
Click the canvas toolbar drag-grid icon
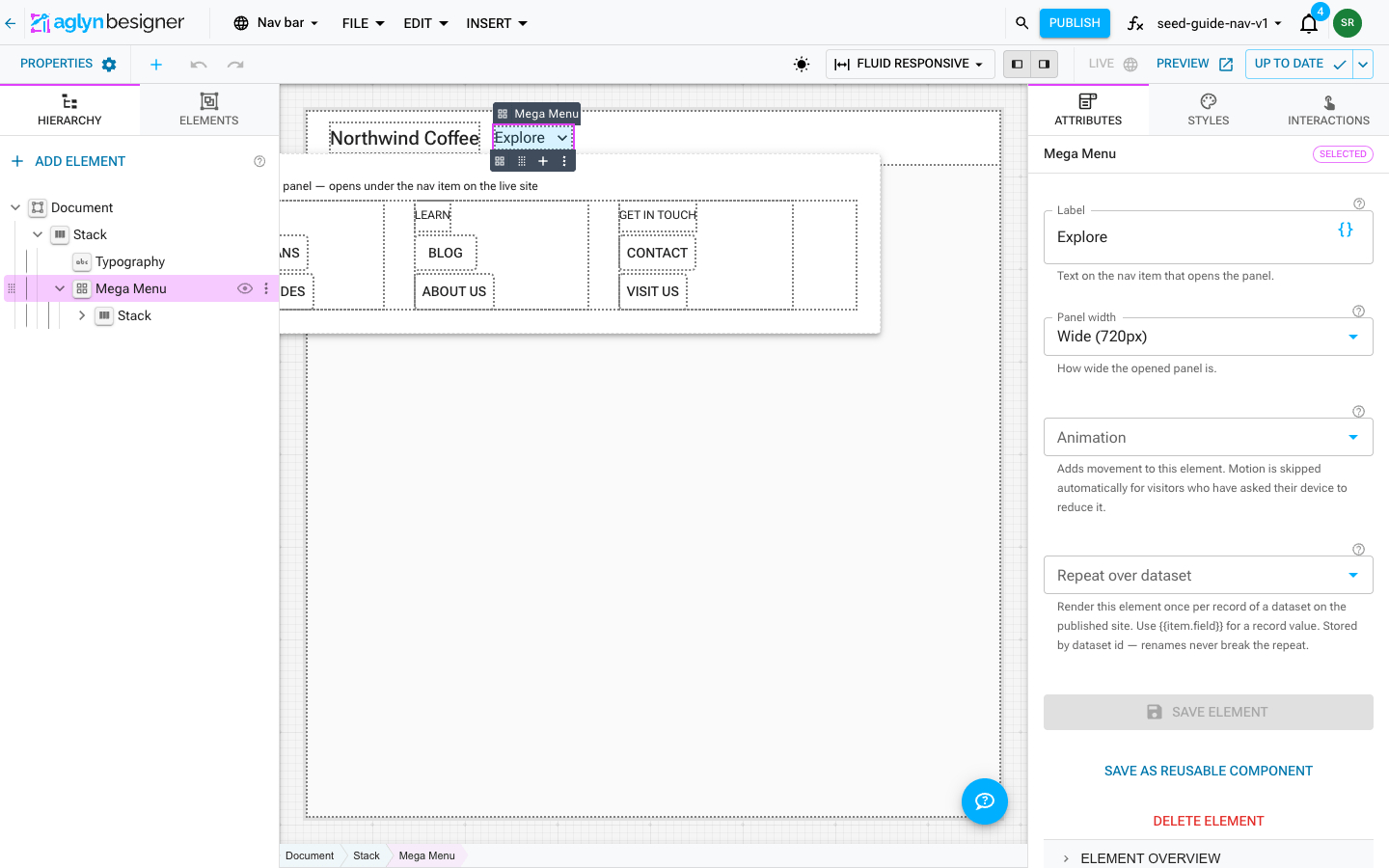522,161
